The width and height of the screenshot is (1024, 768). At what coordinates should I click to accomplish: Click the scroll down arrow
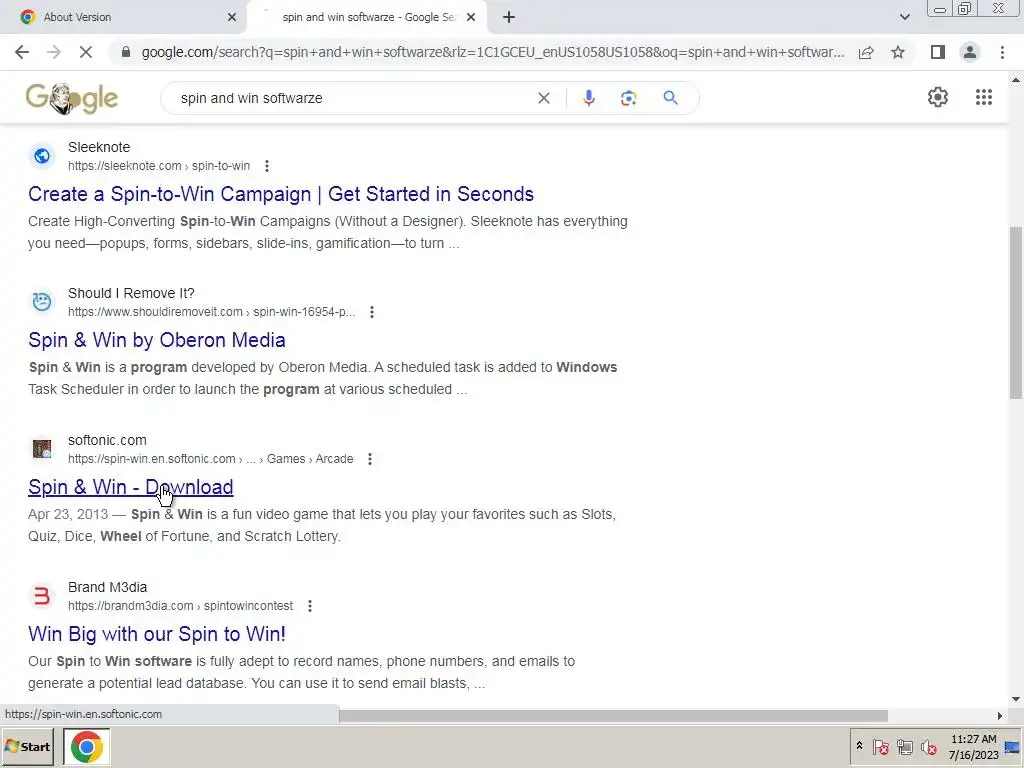click(1016, 699)
